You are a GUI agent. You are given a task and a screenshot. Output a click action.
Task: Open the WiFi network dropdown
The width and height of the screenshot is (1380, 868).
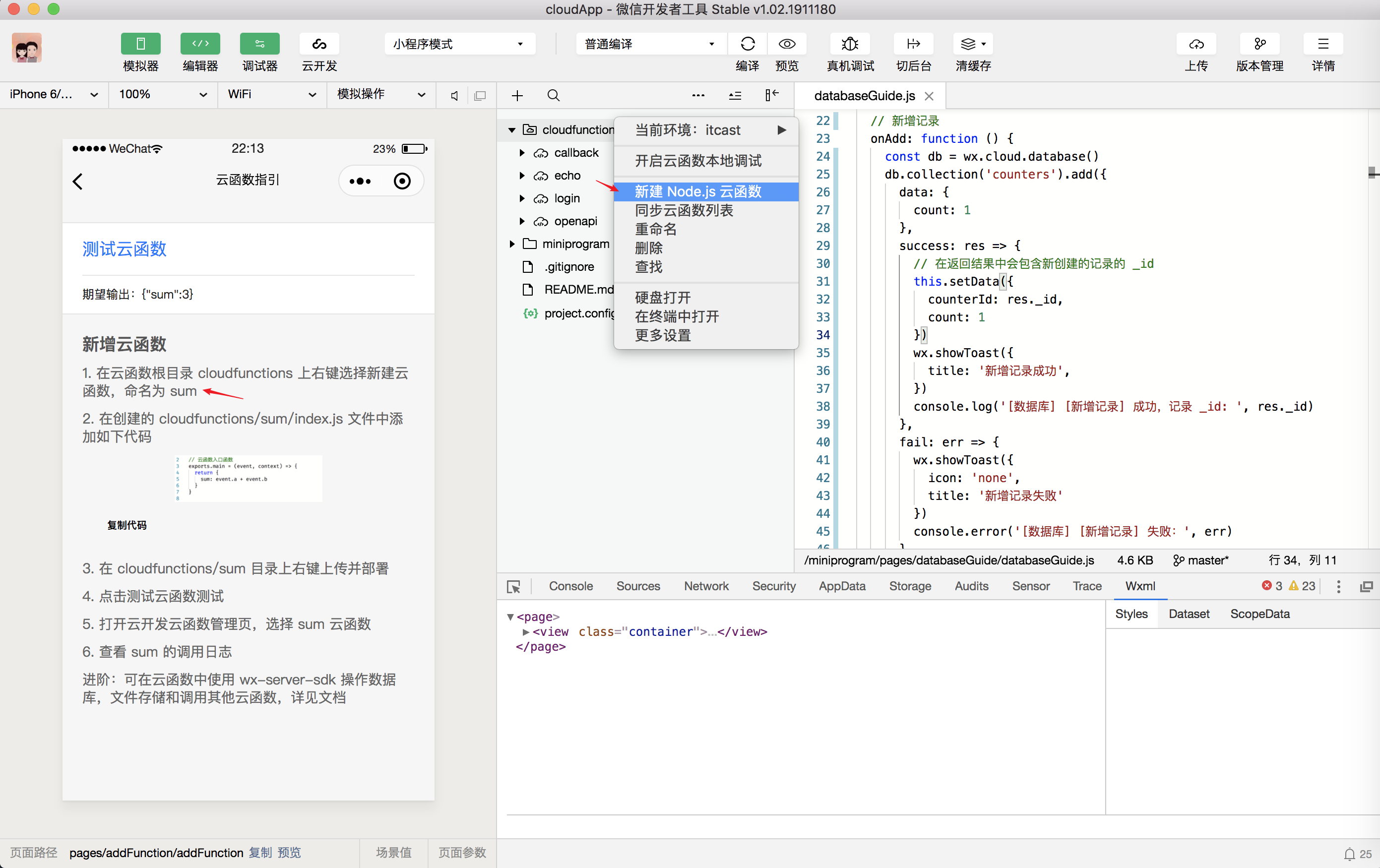tap(272, 95)
